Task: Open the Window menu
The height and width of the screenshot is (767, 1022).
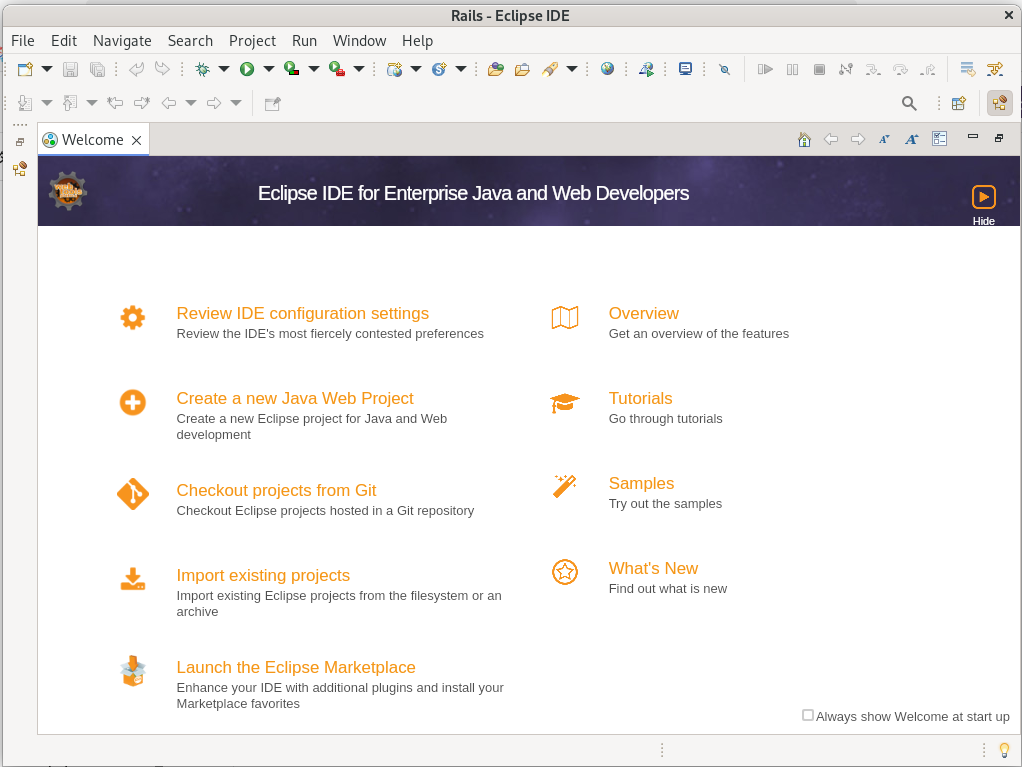Action: click(x=359, y=41)
